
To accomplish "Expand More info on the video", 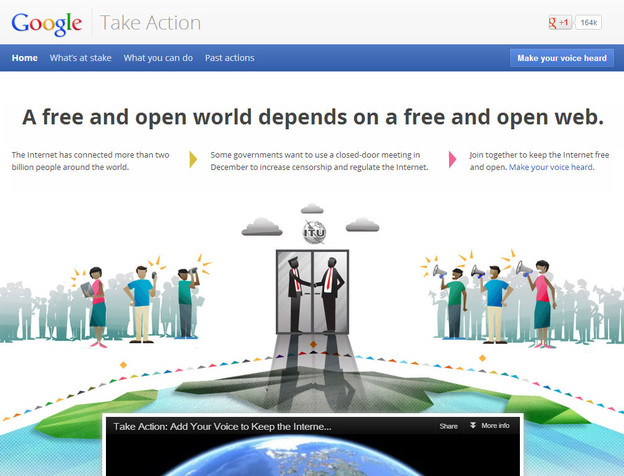I will pos(489,426).
